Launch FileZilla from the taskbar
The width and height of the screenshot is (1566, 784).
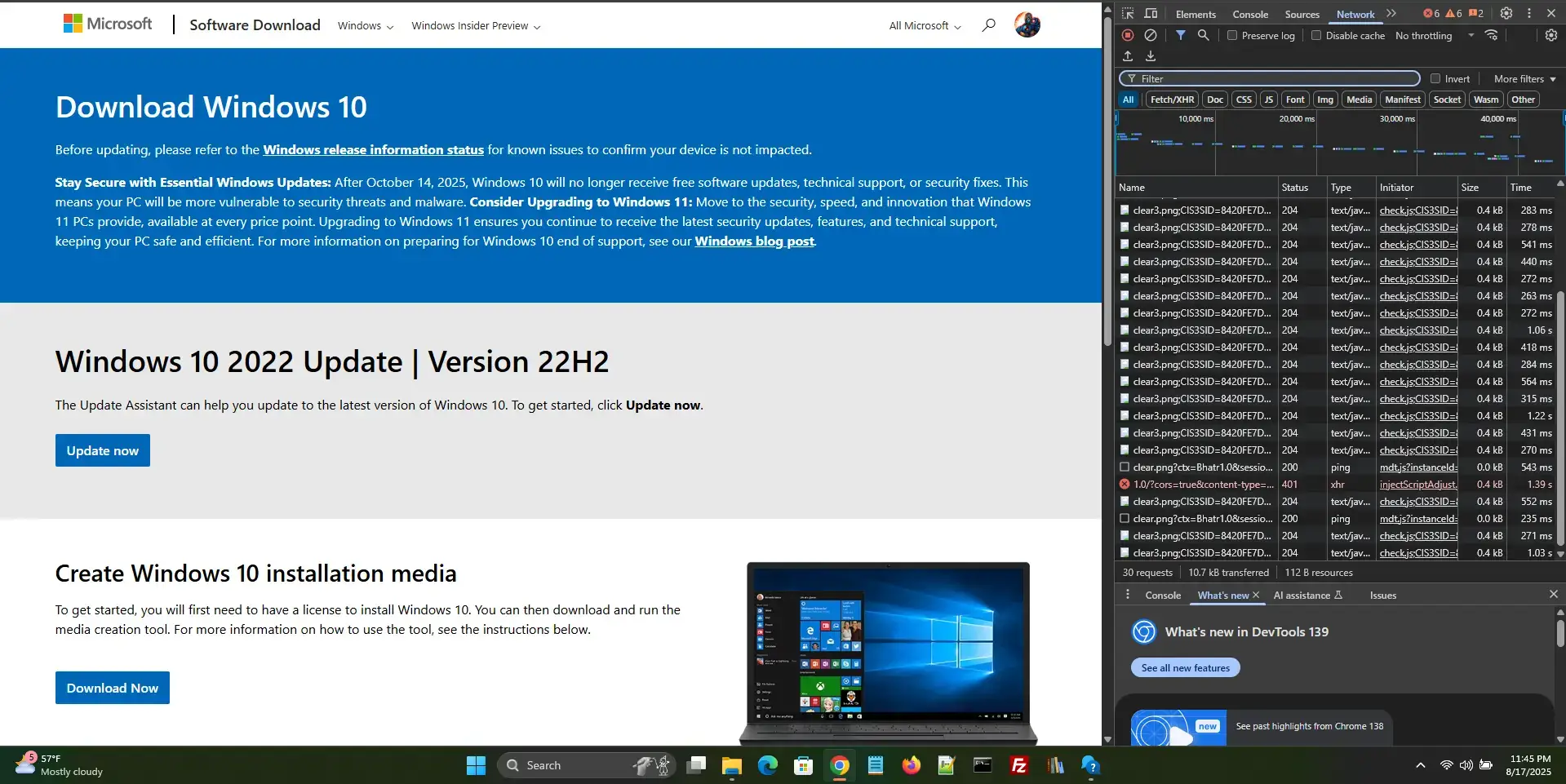1018,765
